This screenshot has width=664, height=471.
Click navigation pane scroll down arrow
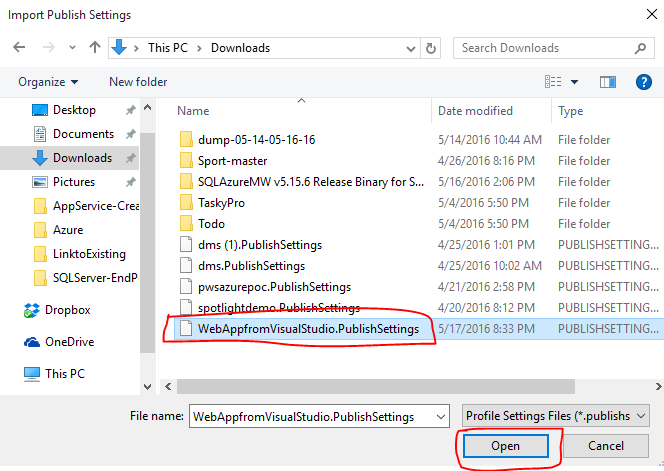pos(147,386)
